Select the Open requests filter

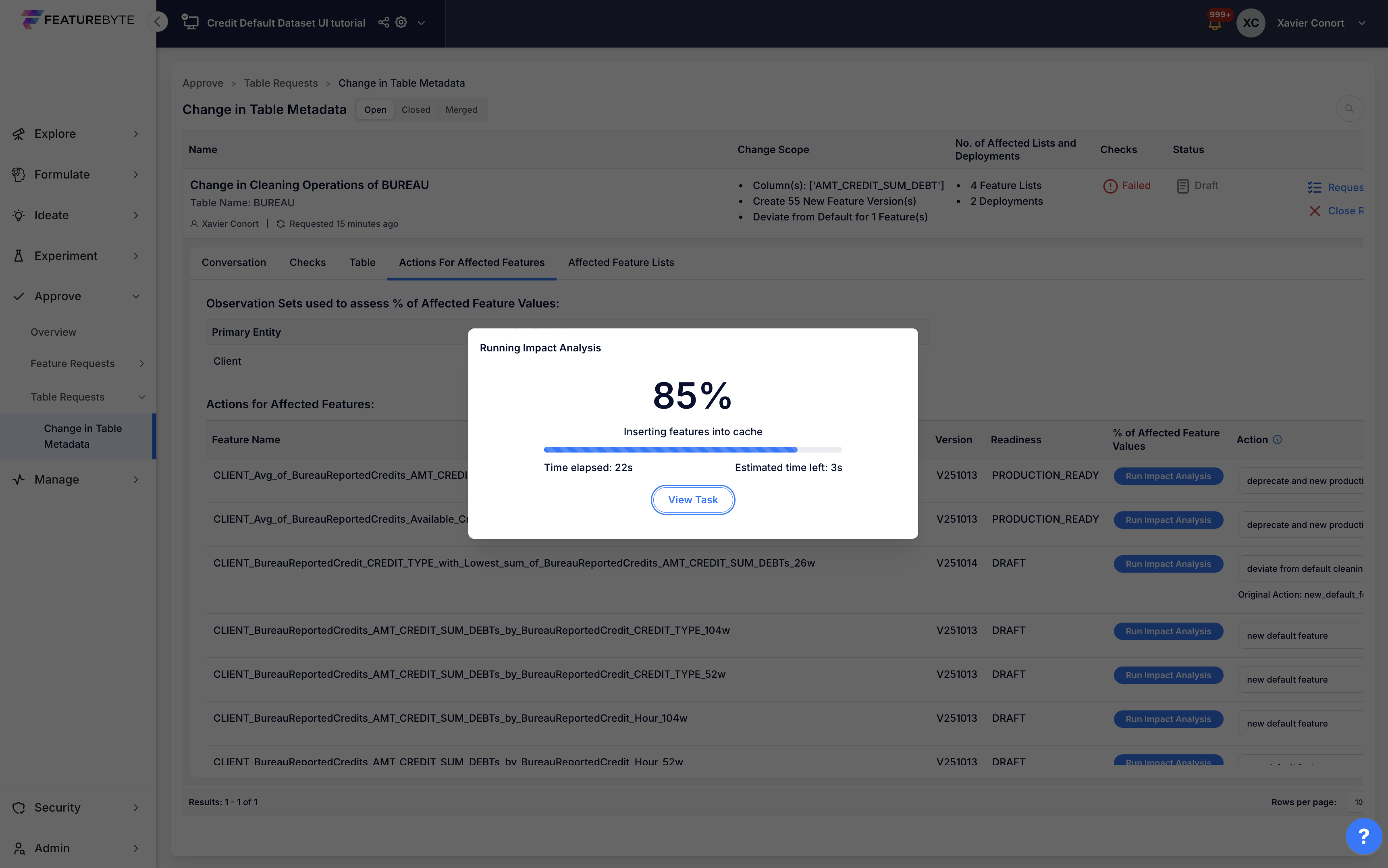375,110
